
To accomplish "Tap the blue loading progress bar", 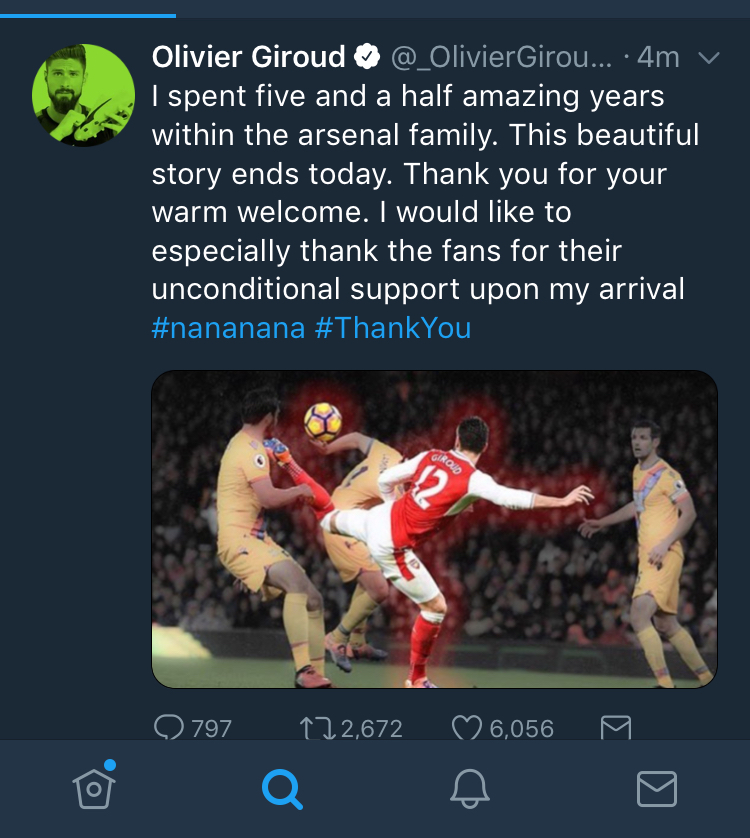I will pos(88,15).
